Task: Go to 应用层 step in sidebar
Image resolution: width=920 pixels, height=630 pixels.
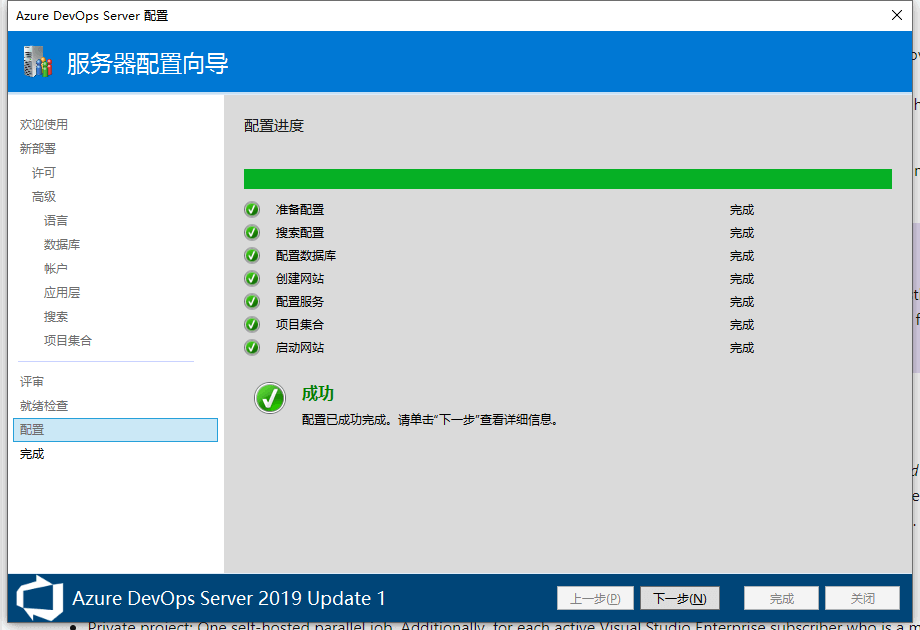Action: click(x=62, y=293)
